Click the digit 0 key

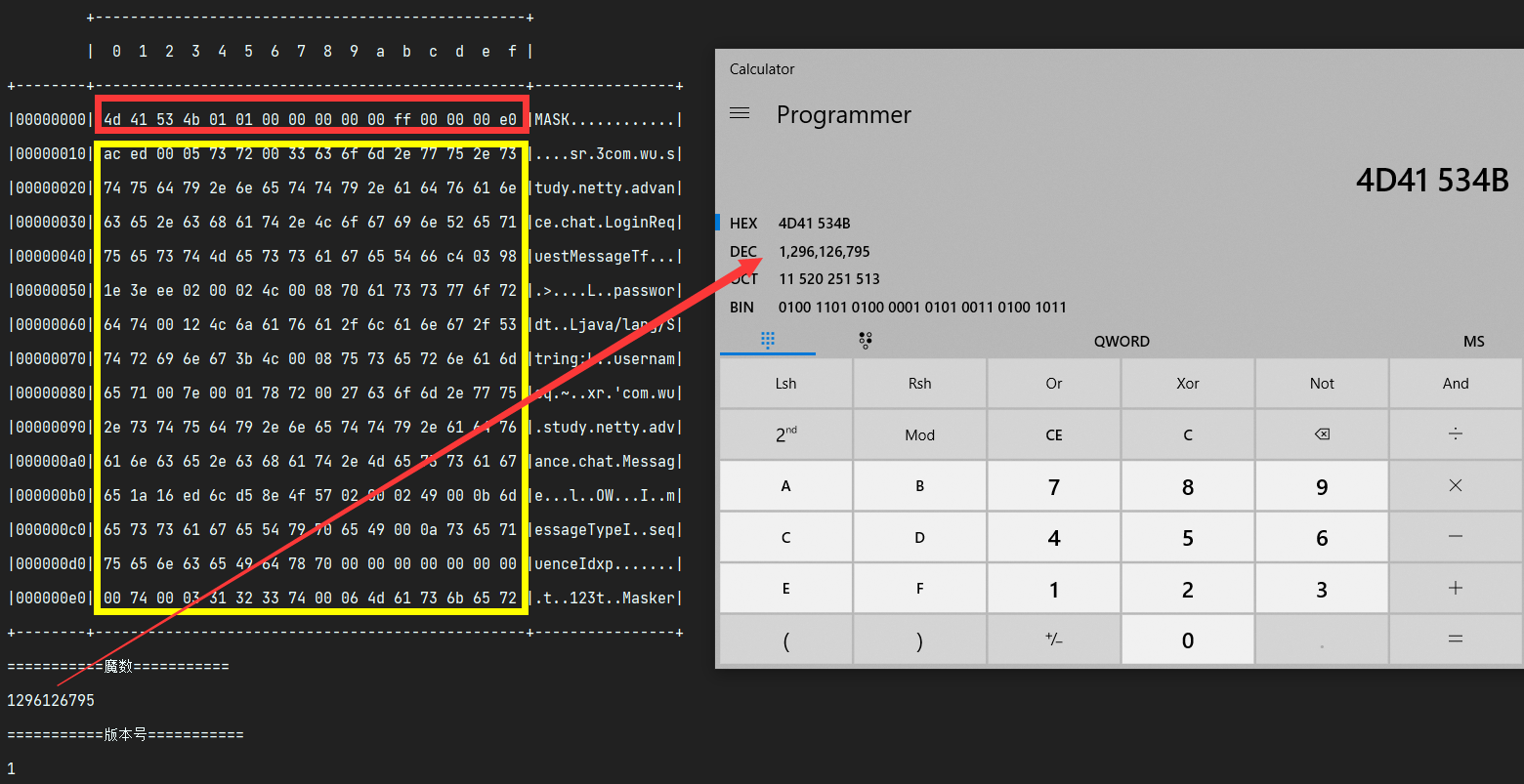pos(1187,640)
